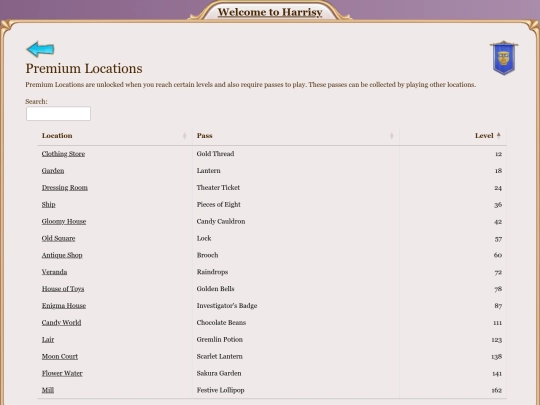Open the Dressing Room location link

(65, 187)
